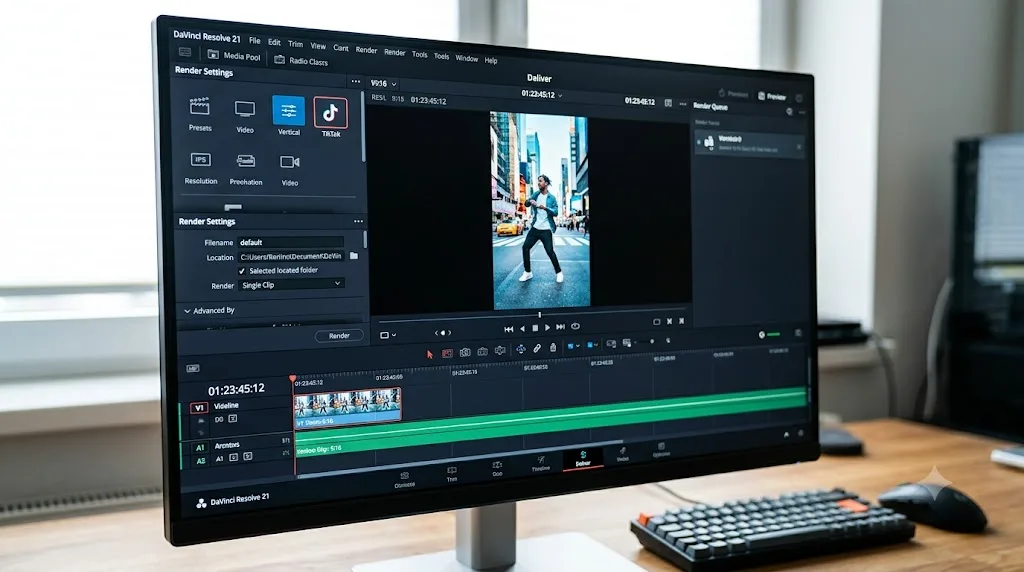Image resolution: width=1024 pixels, height=572 pixels.
Task: Click the Render Queue search icon
Action: point(789,112)
